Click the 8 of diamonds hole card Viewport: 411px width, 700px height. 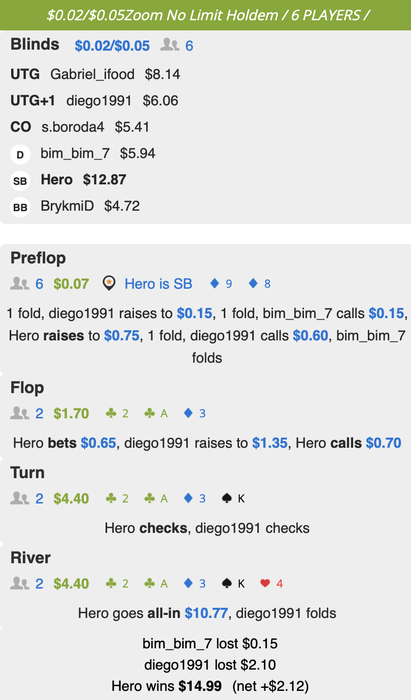260,283
